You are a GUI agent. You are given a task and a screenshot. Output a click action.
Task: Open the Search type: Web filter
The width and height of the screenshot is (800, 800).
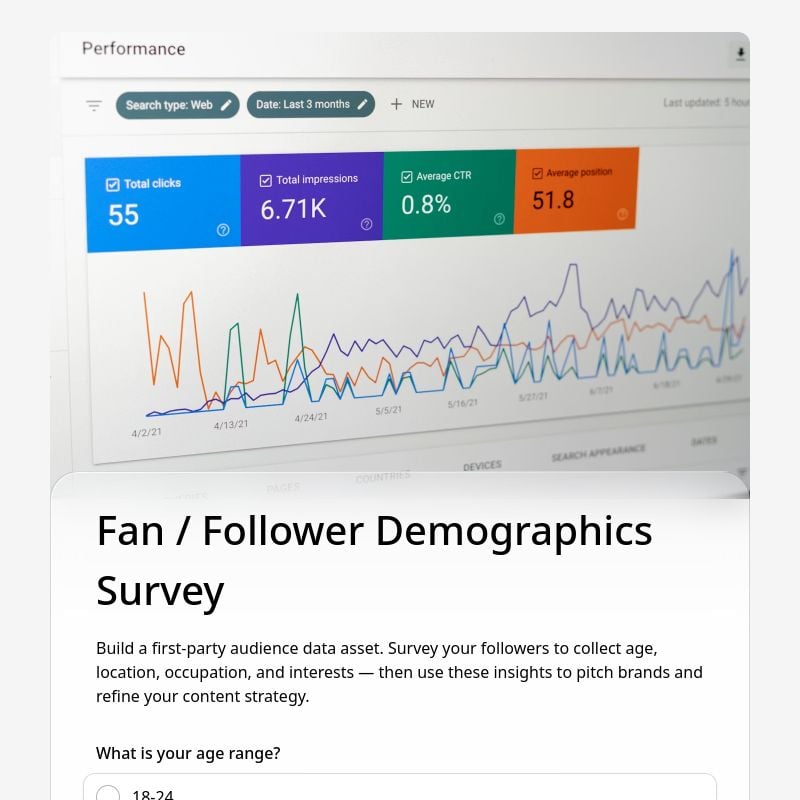point(170,104)
